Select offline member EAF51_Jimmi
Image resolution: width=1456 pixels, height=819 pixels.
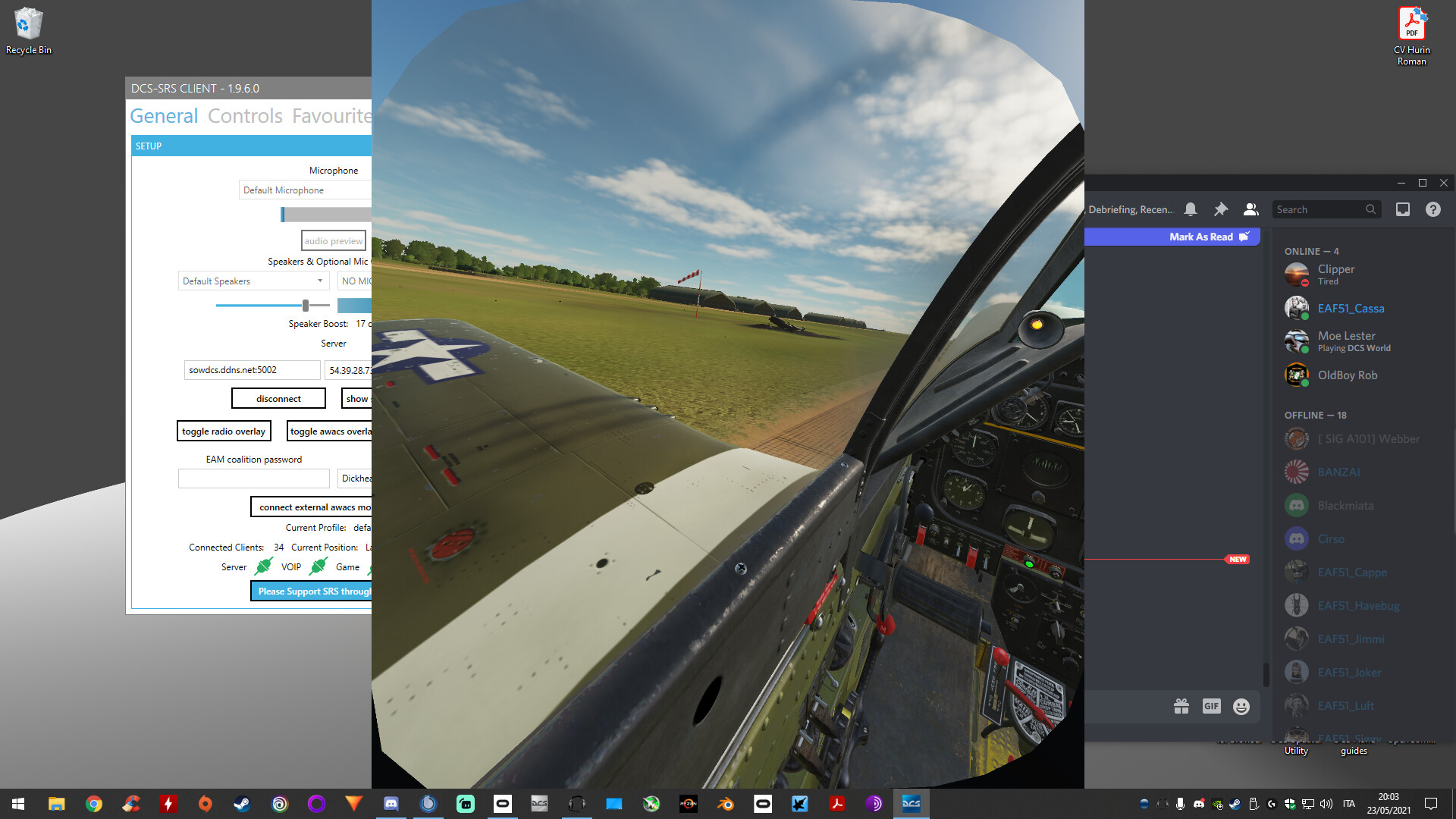[1362, 639]
